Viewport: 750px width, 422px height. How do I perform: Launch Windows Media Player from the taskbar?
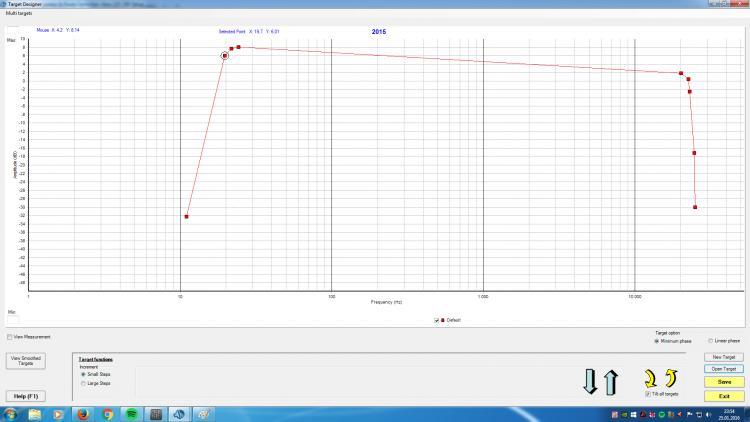tap(58, 414)
